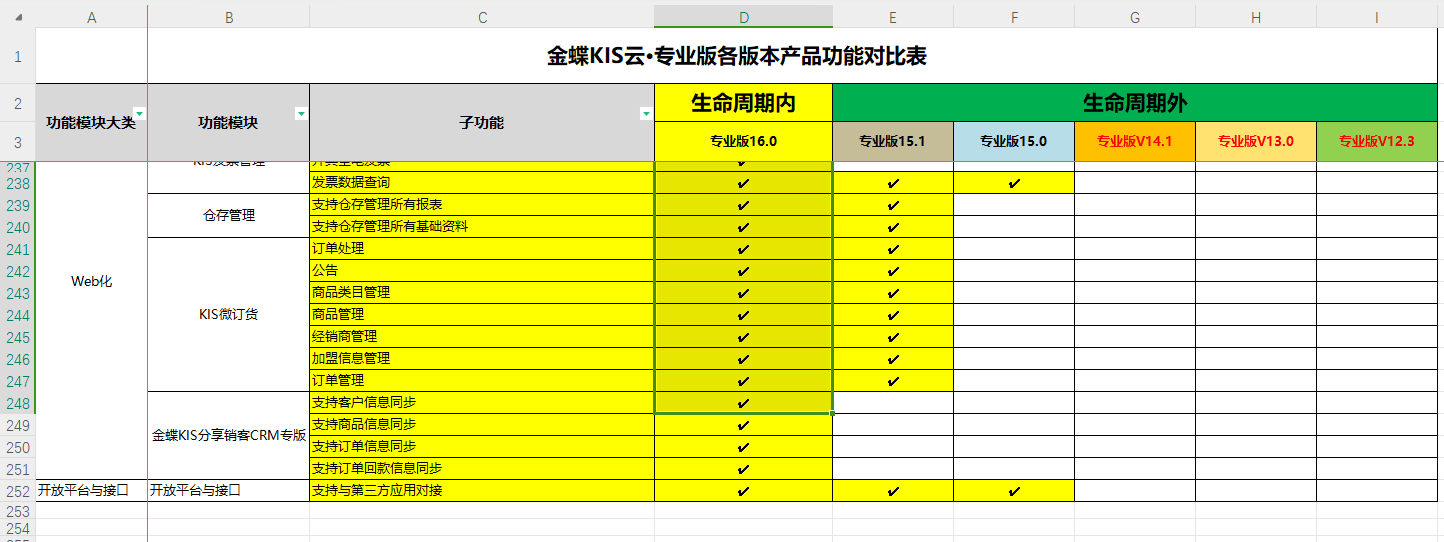
Task: Click the 仓存管理 module cell
Action: coord(229,216)
